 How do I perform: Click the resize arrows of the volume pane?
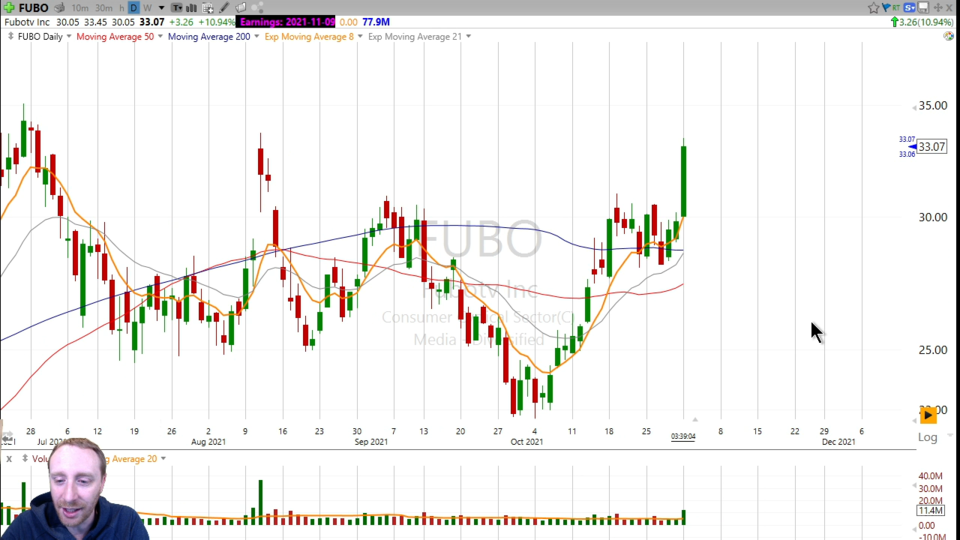click(25, 459)
